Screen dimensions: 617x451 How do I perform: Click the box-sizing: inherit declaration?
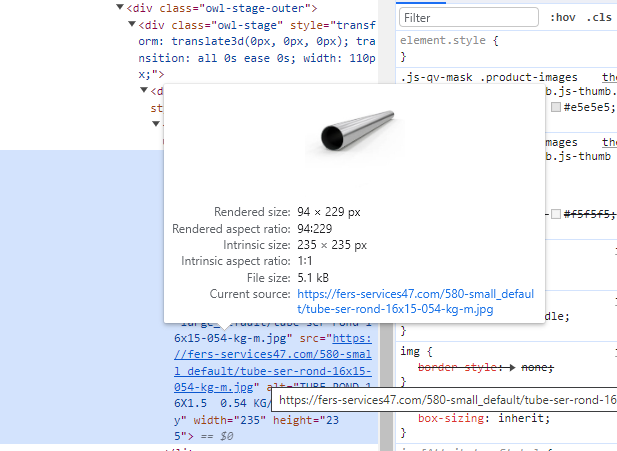click(484, 418)
